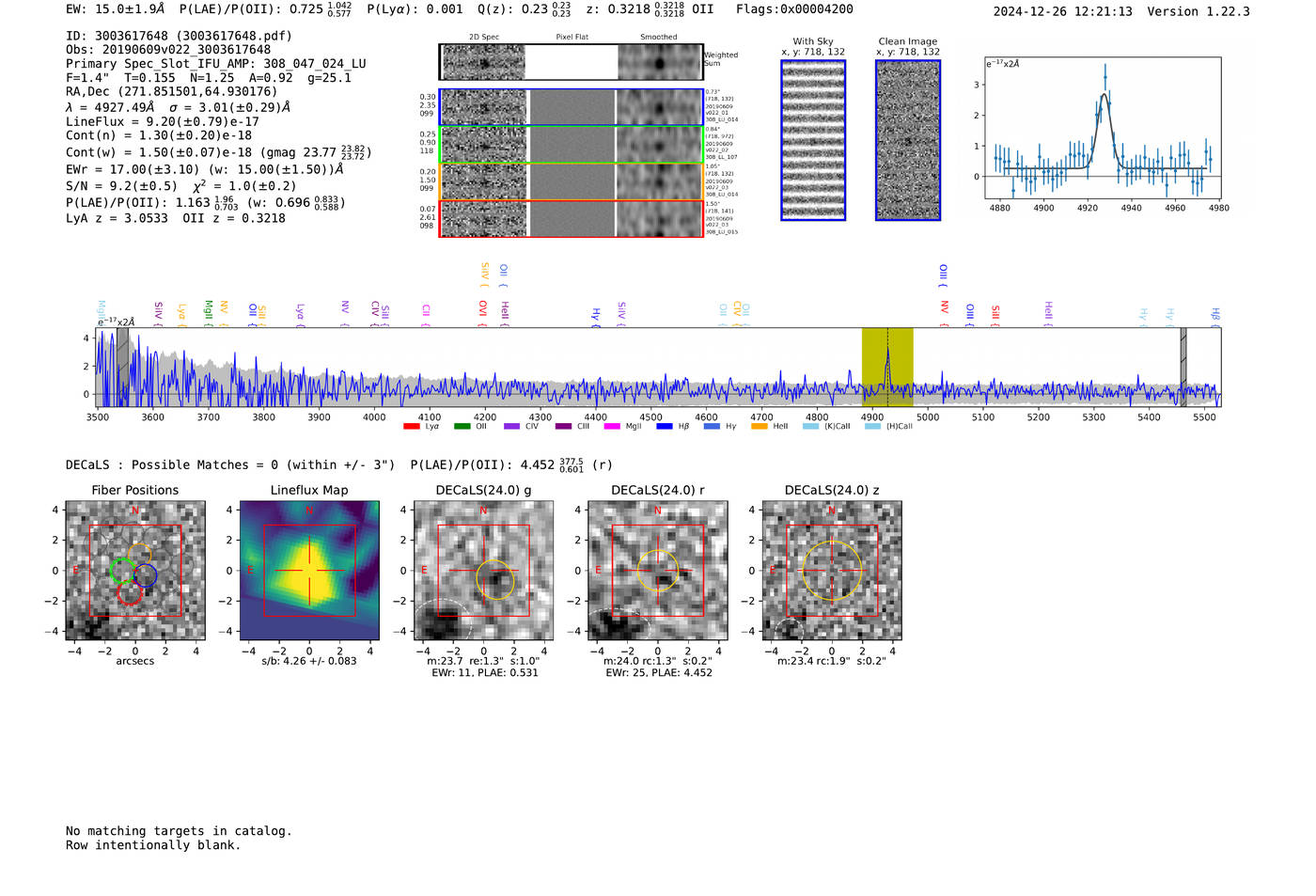Click the Weighted Sum 2D spectrum strip
1316x896 pixels.
571,62
